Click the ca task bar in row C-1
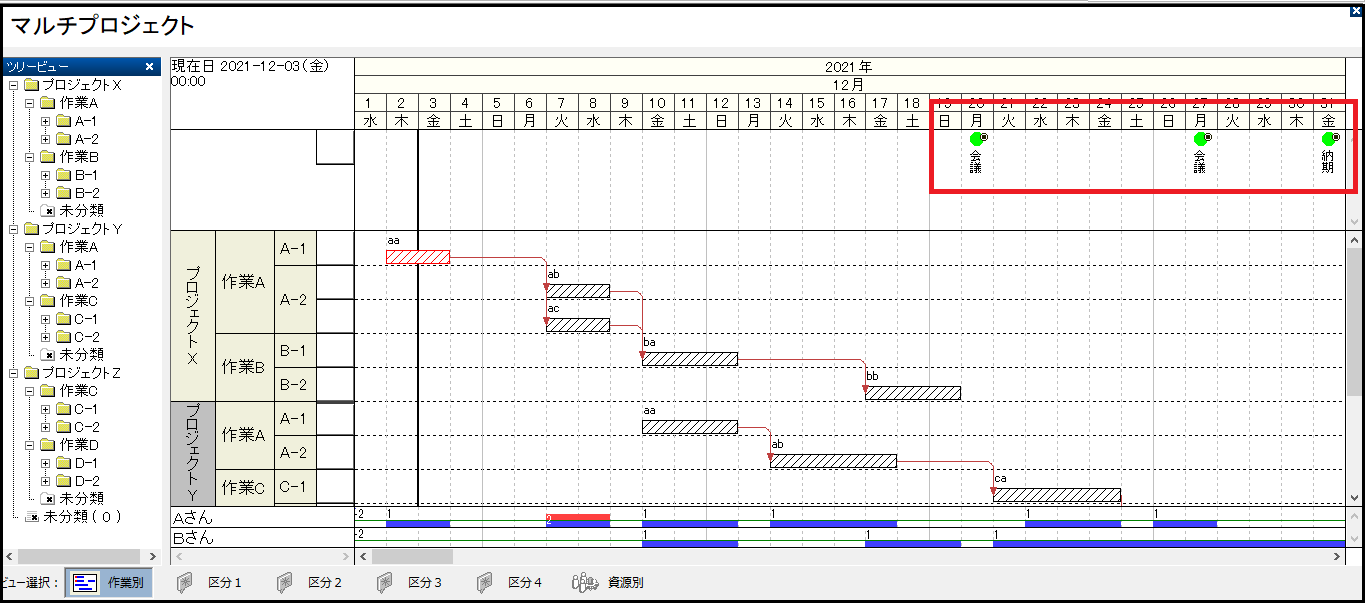The image size is (1365, 603). [x=1056, y=495]
